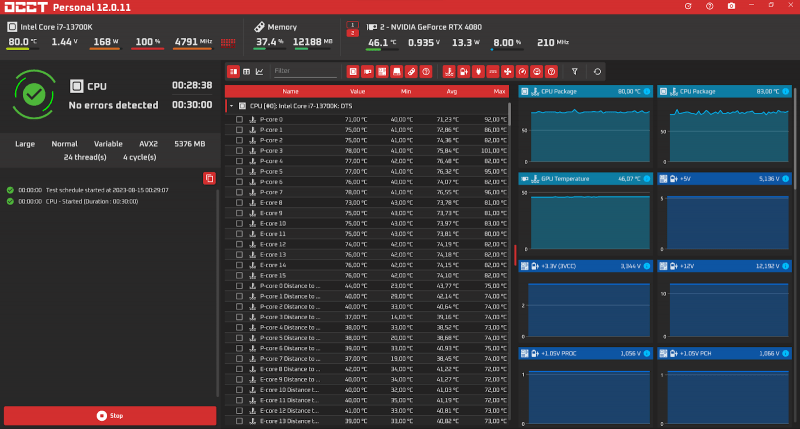Click the reset min/max values icon
Image resolution: width=800 pixels, height=429 pixels.
(597, 72)
